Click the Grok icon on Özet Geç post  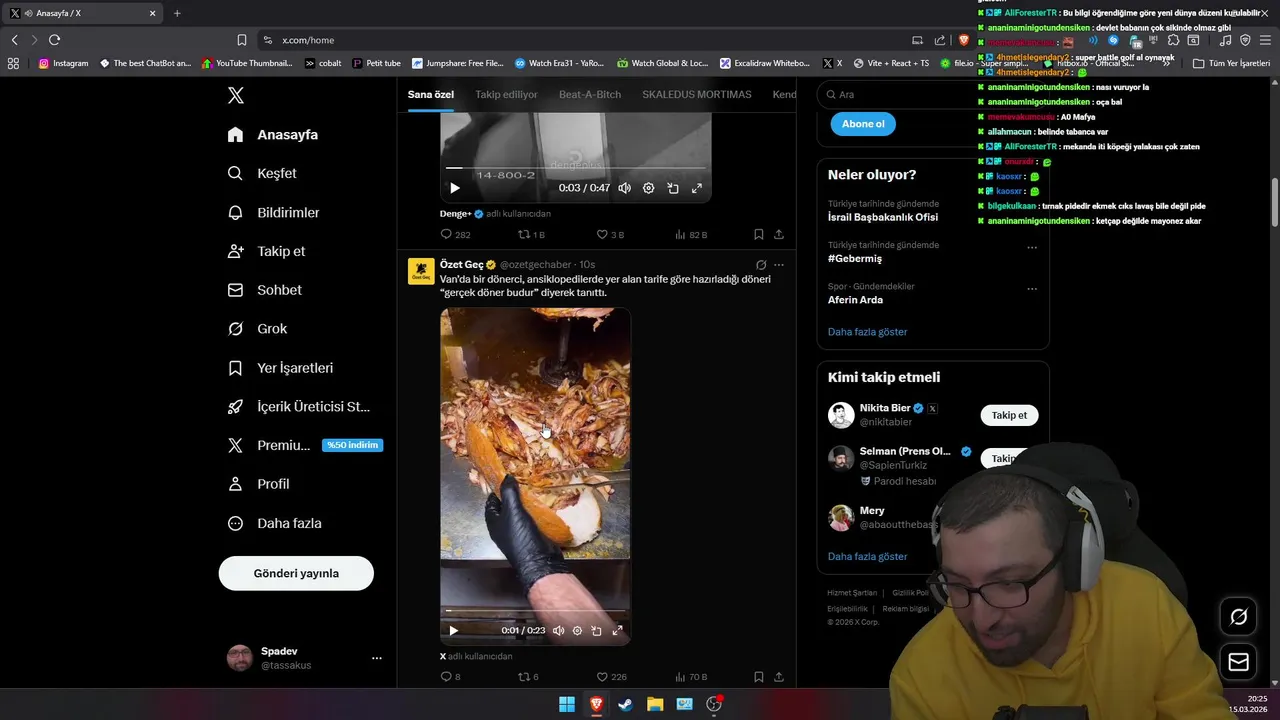761,265
